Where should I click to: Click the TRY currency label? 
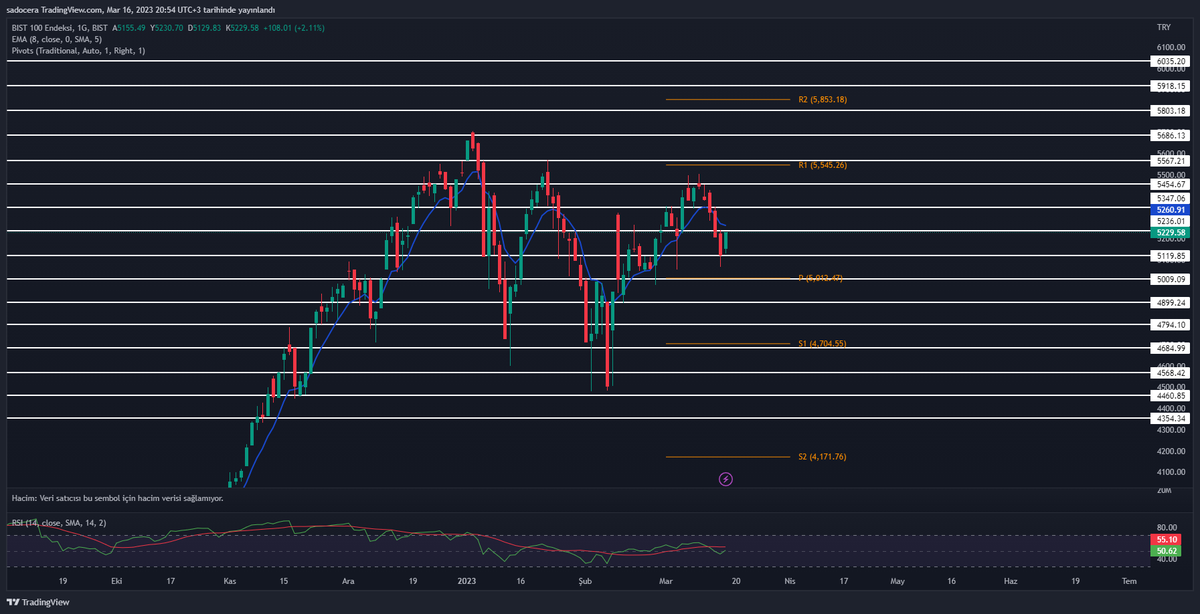[1162, 28]
